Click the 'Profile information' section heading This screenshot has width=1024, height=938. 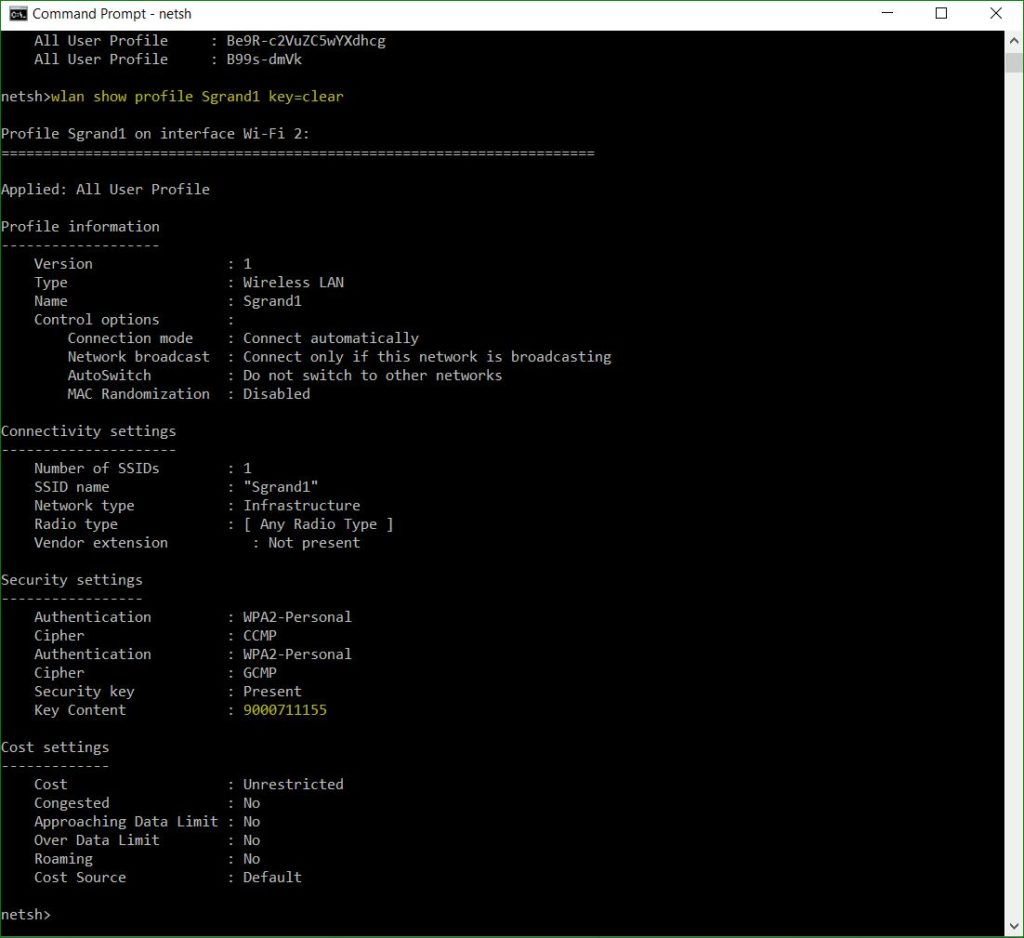click(x=80, y=226)
